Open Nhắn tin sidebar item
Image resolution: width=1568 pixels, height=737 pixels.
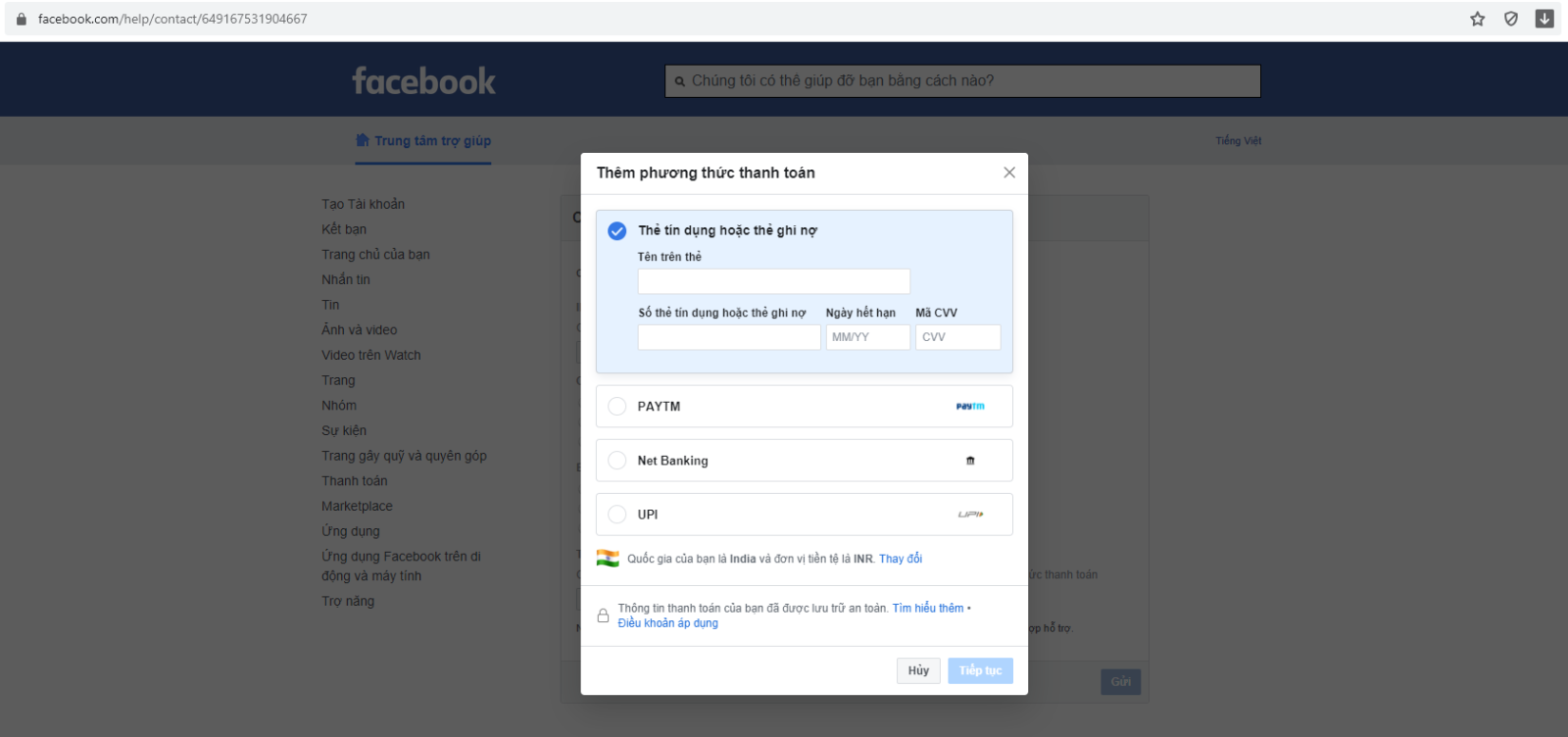click(x=346, y=279)
